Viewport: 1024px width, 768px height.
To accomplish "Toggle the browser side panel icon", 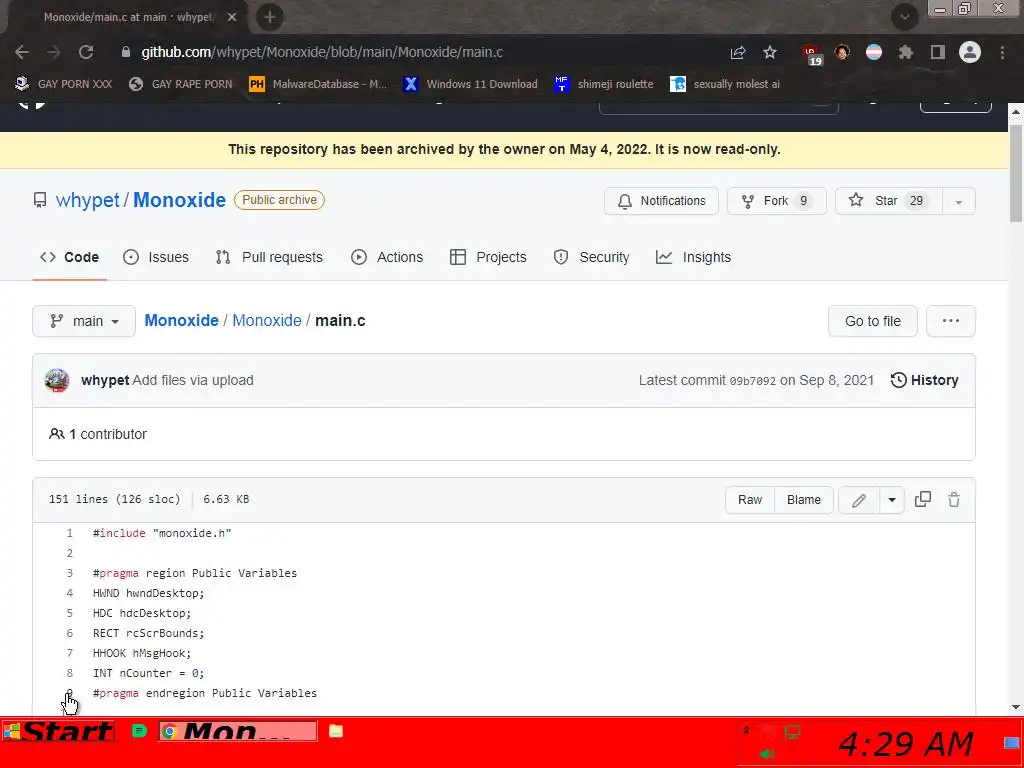I will (938, 52).
